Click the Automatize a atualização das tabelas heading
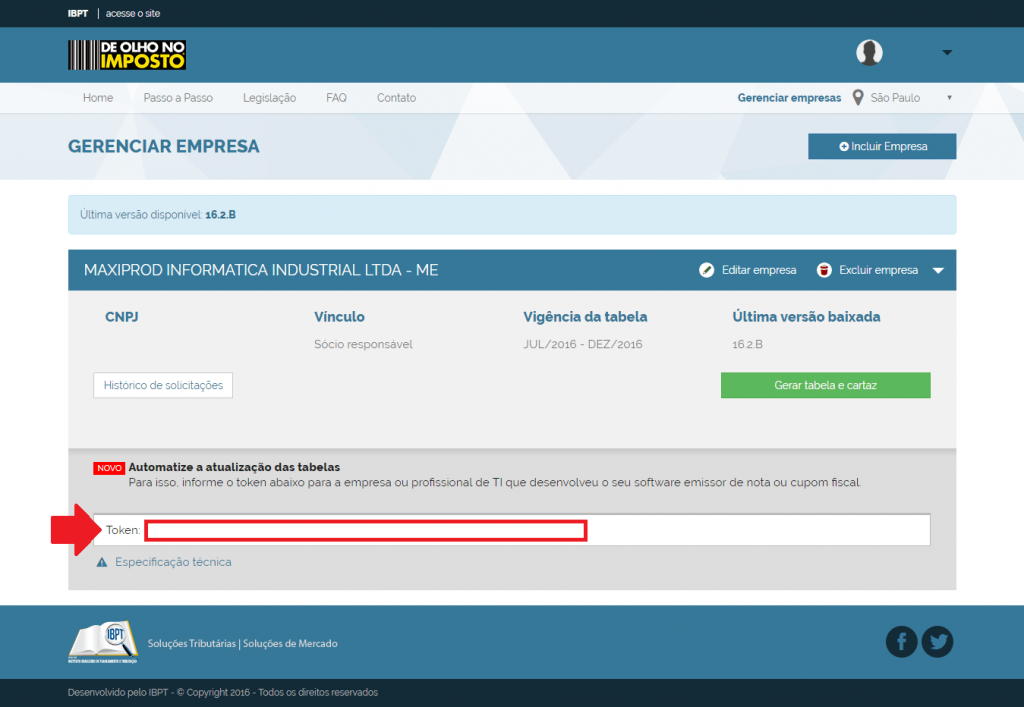 (234, 467)
